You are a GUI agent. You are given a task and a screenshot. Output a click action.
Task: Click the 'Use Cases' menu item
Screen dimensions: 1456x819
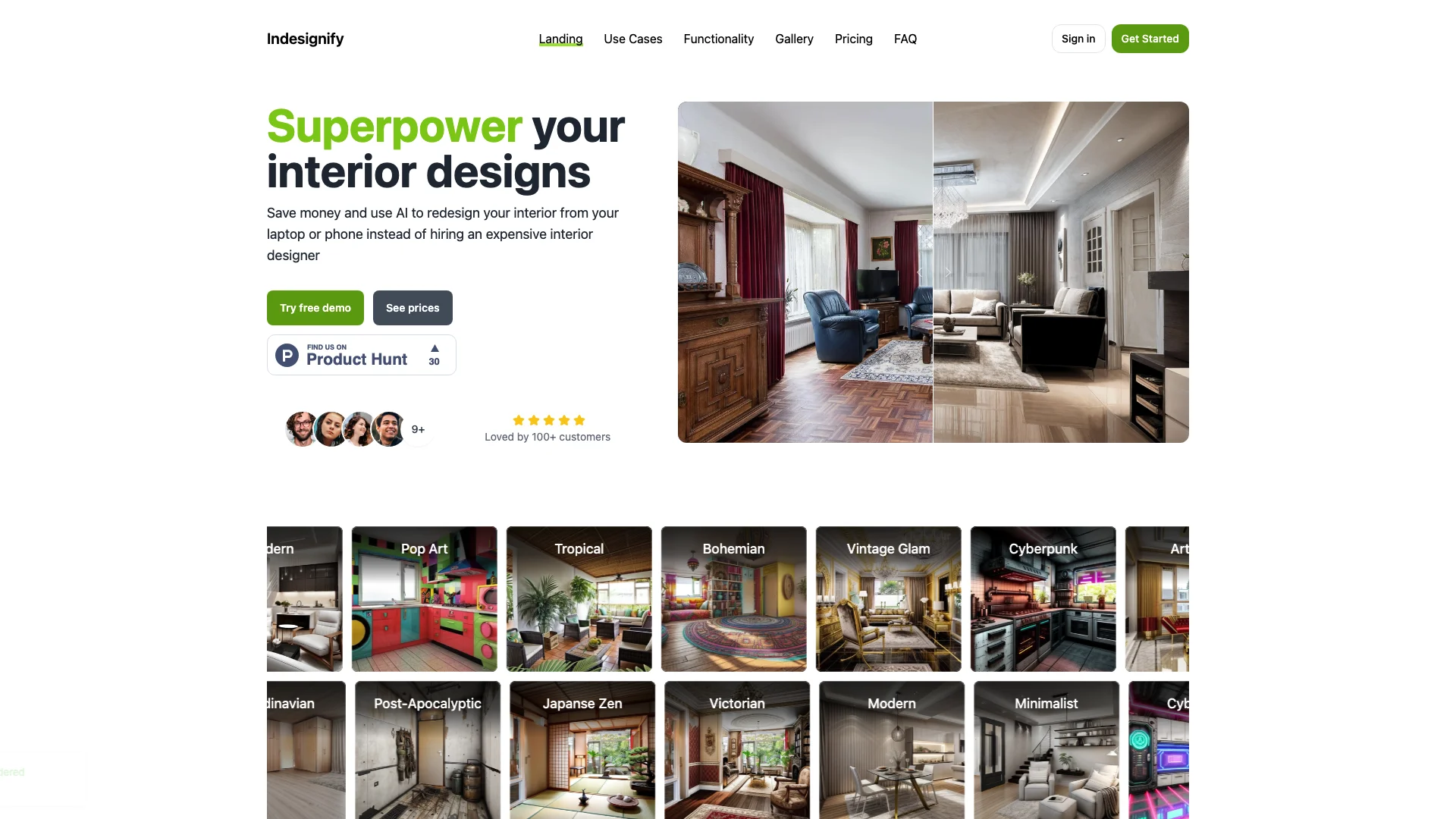pyautogui.click(x=633, y=38)
